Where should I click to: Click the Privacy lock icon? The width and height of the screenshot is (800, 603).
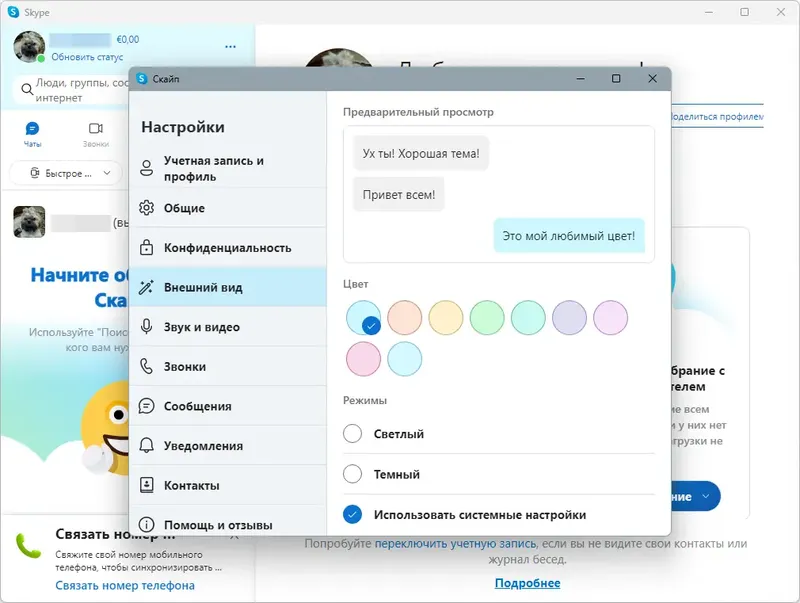point(146,247)
